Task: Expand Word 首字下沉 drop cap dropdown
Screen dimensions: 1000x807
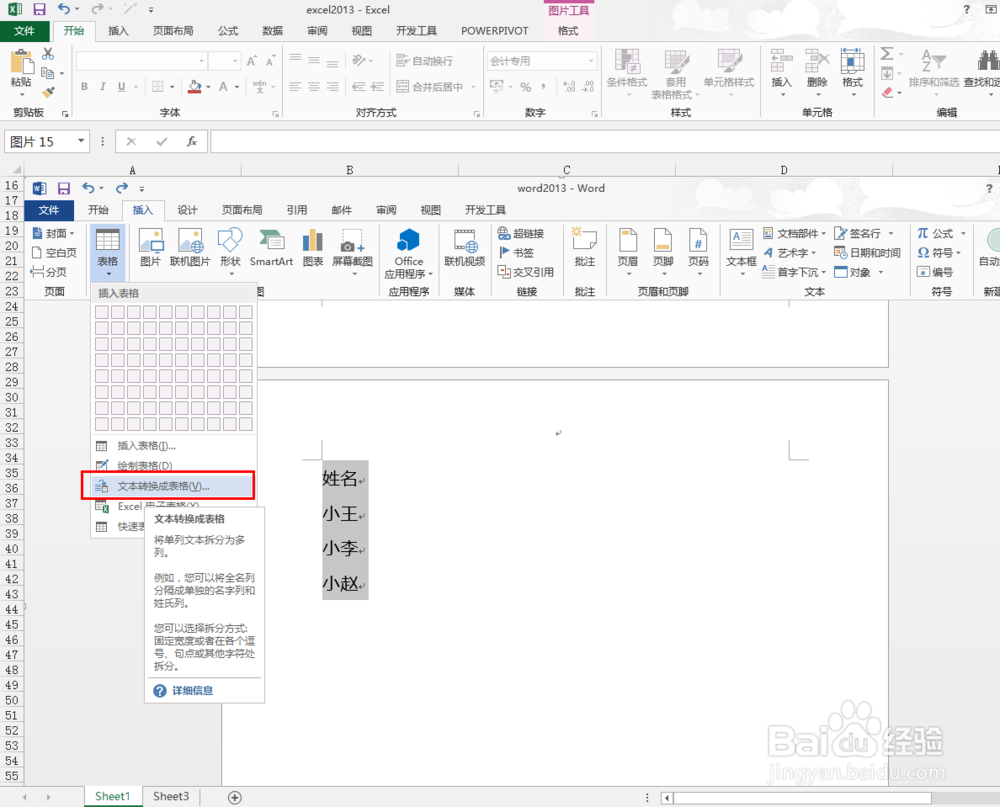Action: tap(824, 272)
